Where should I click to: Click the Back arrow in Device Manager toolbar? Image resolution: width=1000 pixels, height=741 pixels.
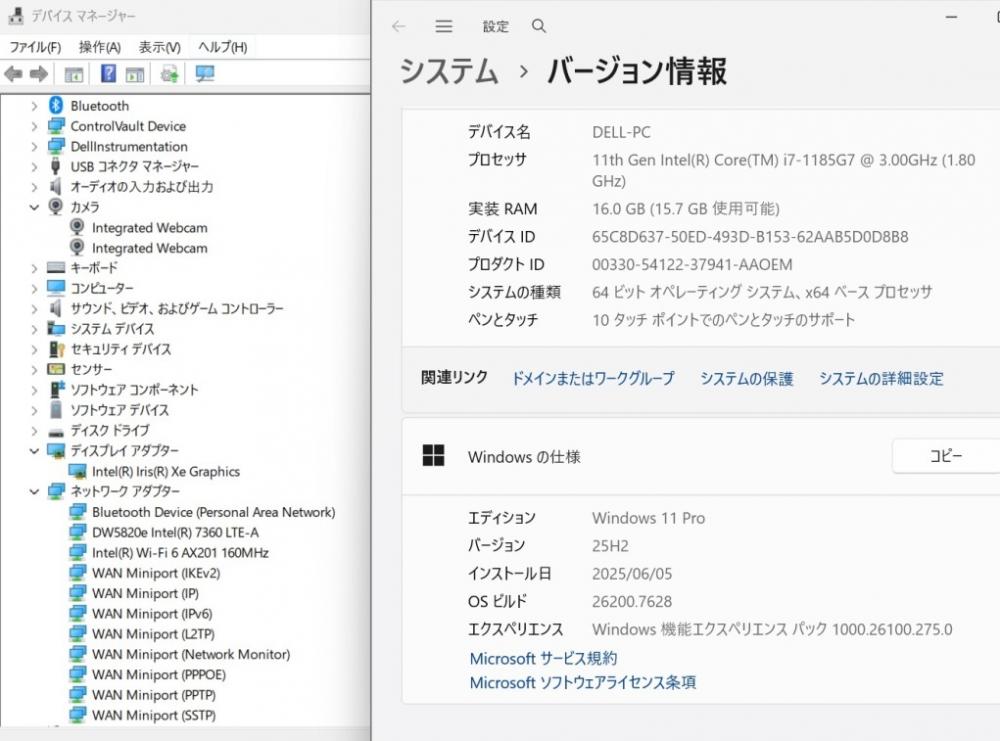13,74
